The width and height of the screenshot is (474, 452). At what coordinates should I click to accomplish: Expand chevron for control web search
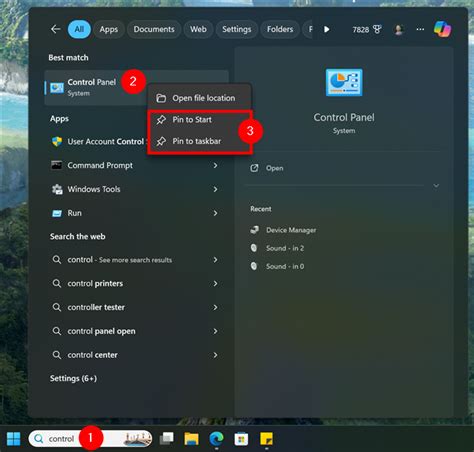216,260
